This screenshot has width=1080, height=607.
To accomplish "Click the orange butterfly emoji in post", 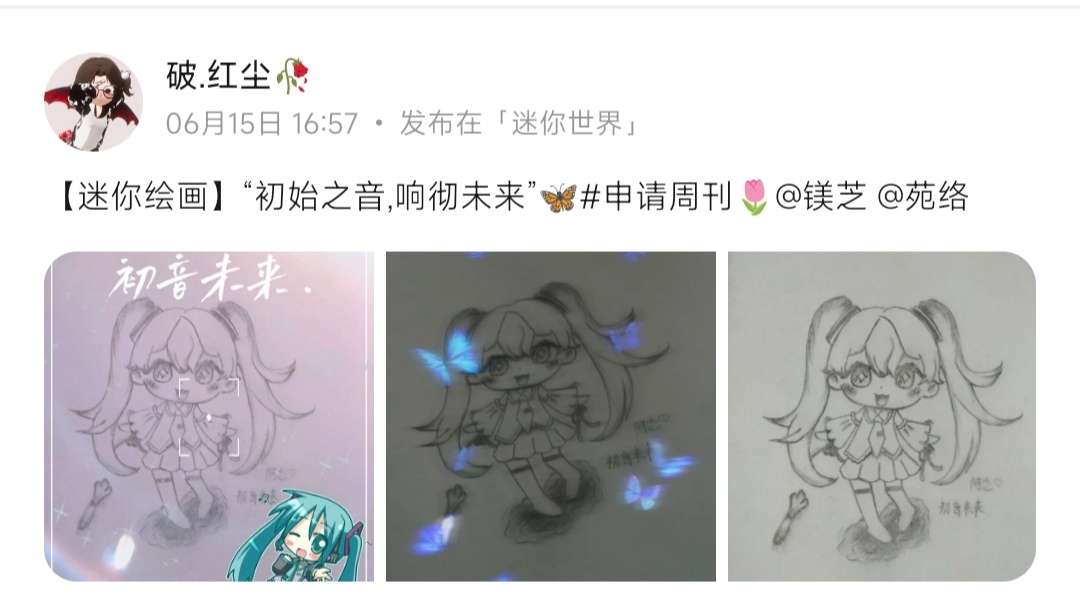I will coord(558,198).
